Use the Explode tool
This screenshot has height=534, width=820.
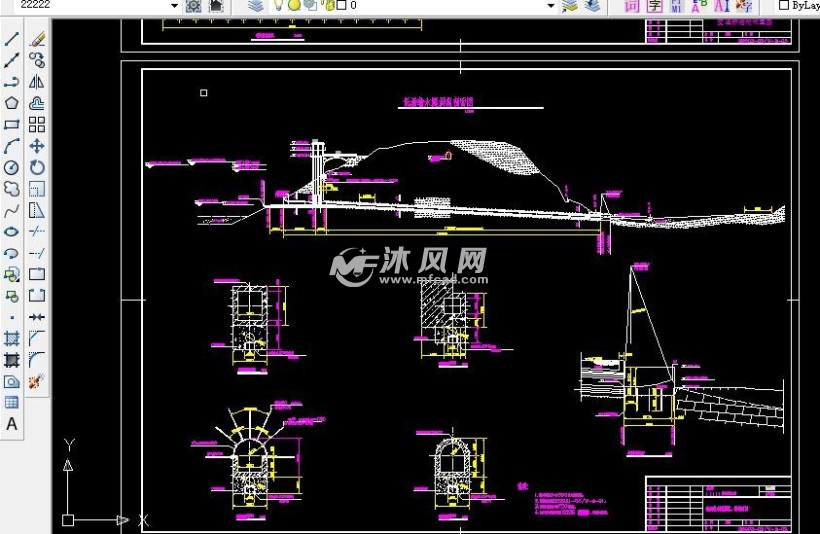37,381
